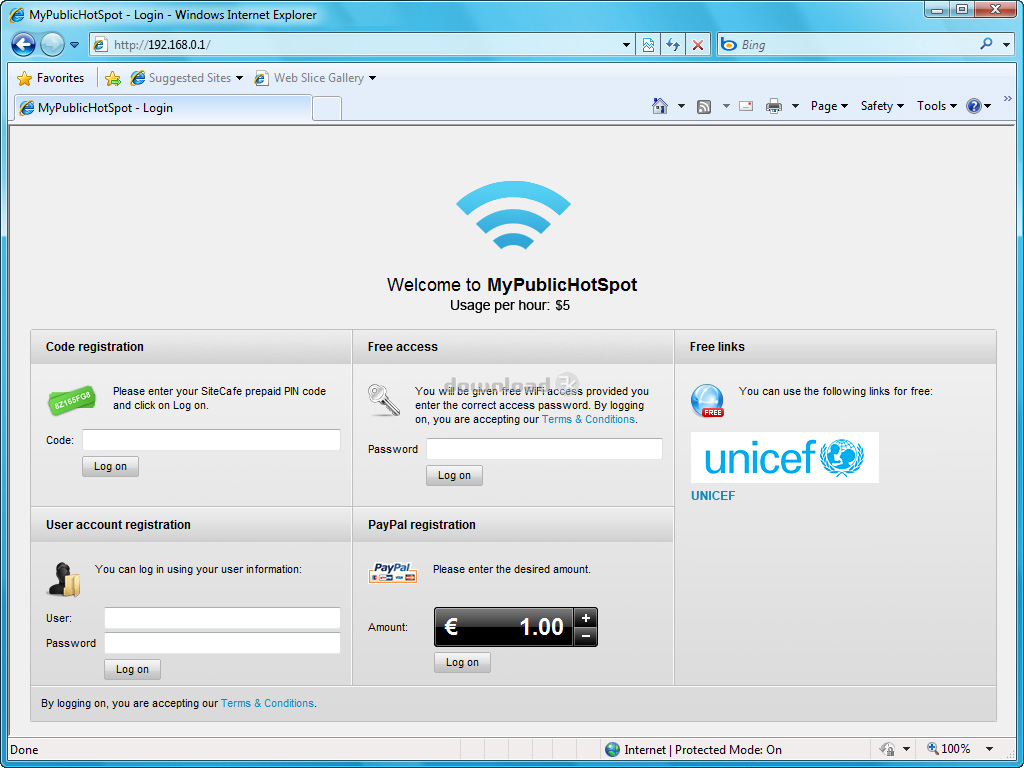Click the User input field
The image size is (1024, 768).
pyautogui.click(x=222, y=618)
